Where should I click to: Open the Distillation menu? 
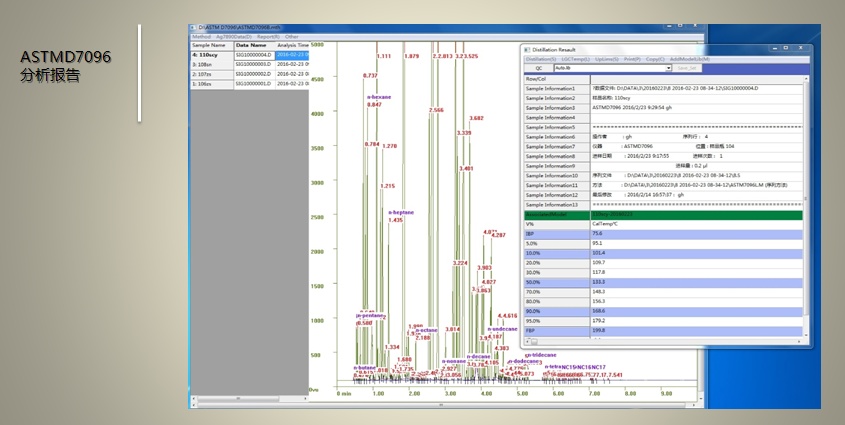541,59
